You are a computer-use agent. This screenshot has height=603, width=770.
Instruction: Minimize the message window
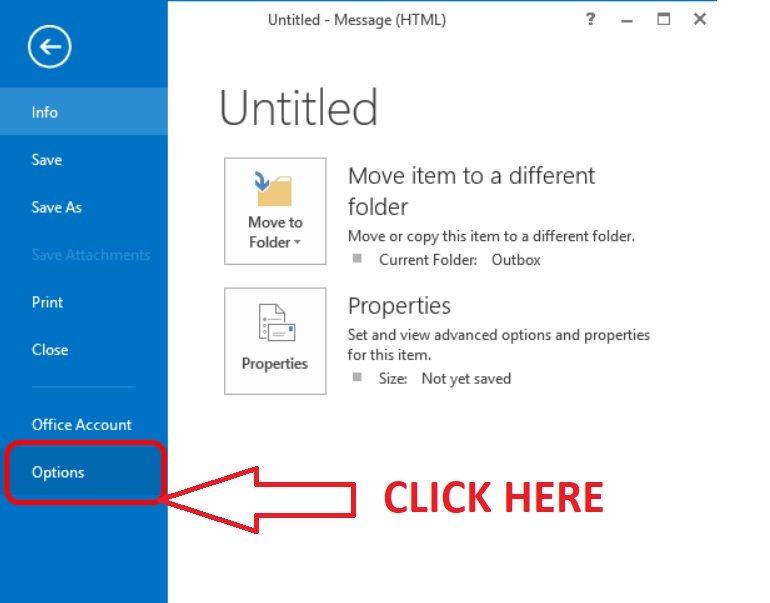tap(628, 19)
